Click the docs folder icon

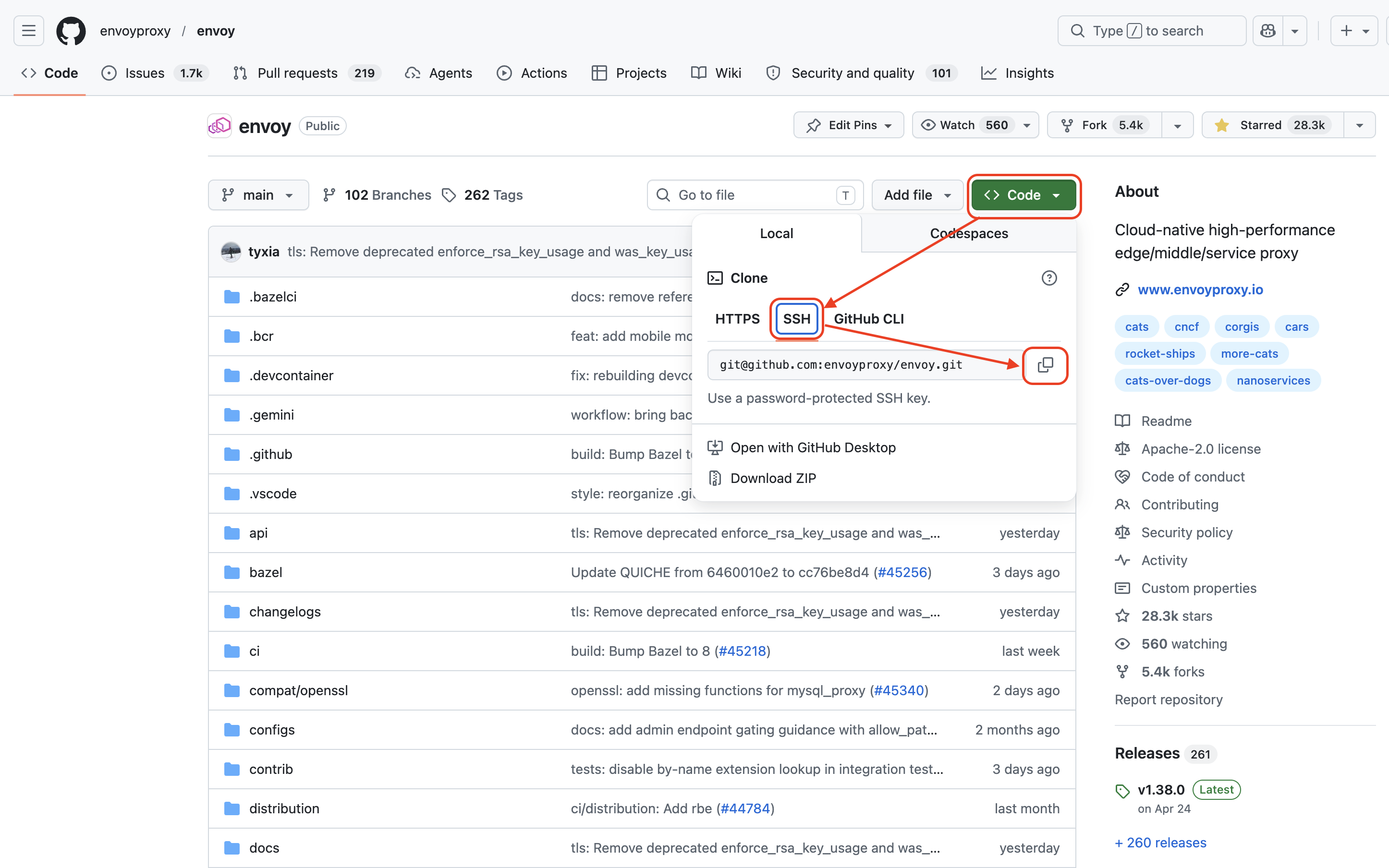[x=232, y=848]
